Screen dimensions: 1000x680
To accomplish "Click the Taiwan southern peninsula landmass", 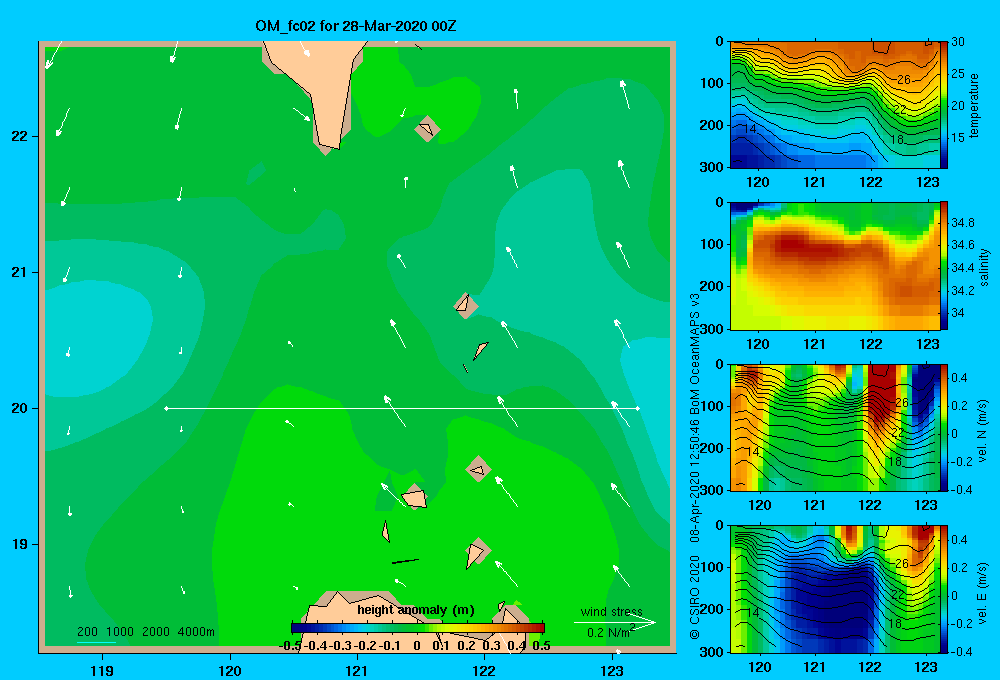I will (324, 89).
